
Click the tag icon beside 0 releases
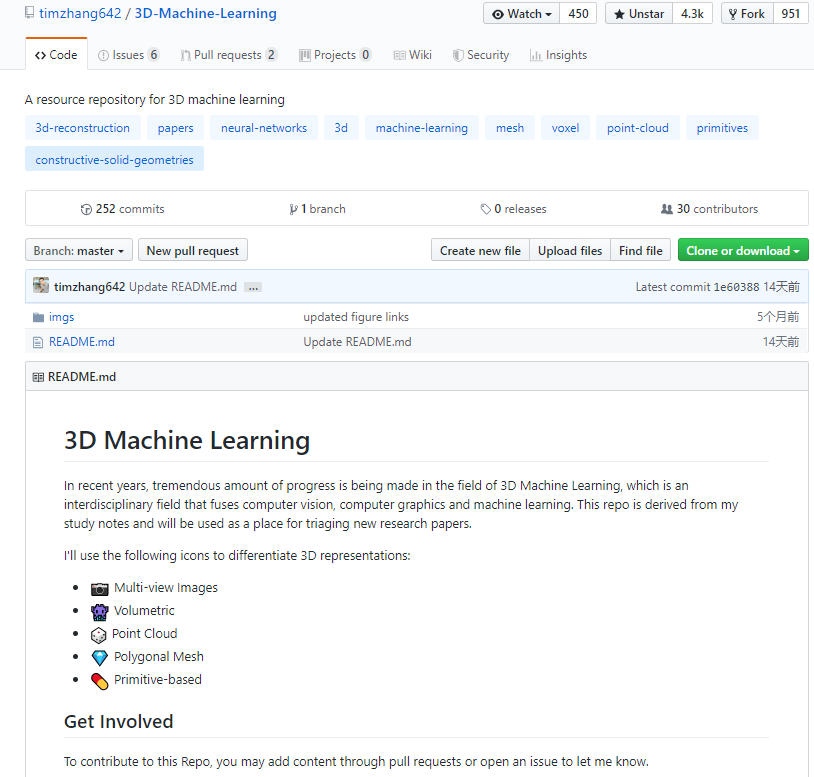(485, 209)
